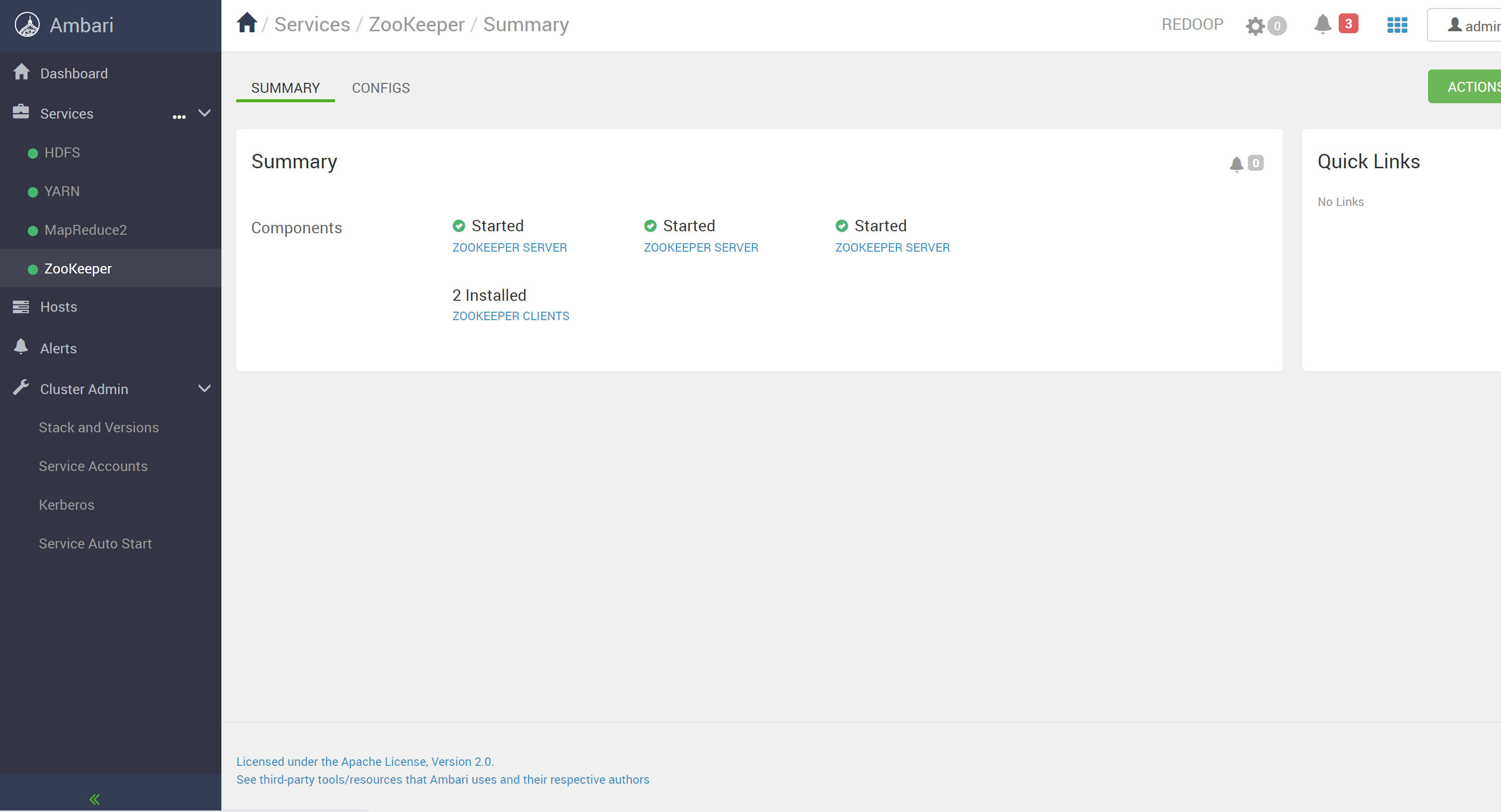
Task: Click the Ambari logo icon
Action: pyautogui.click(x=27, y=24)
